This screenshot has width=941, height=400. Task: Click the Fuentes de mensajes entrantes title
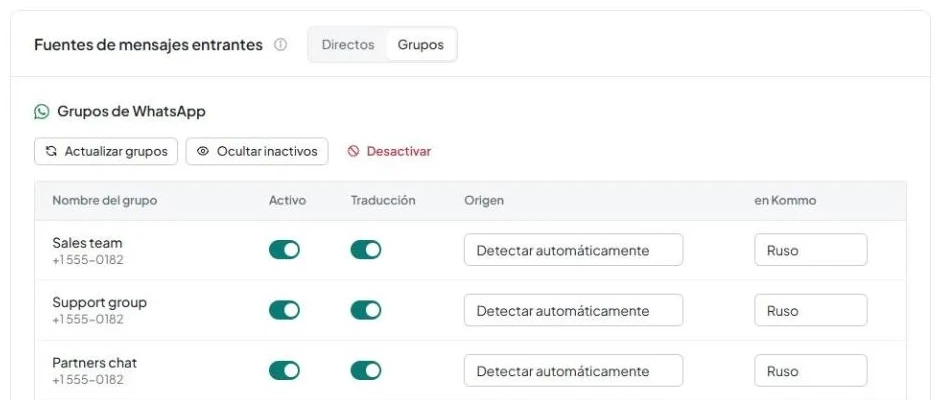[x=148, y=45]
